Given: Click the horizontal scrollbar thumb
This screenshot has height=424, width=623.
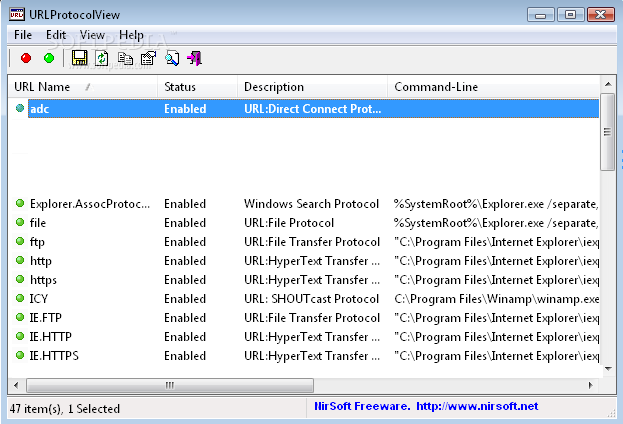Looking at the screenshot, I should pyautogui.click(x=170, y=385).
